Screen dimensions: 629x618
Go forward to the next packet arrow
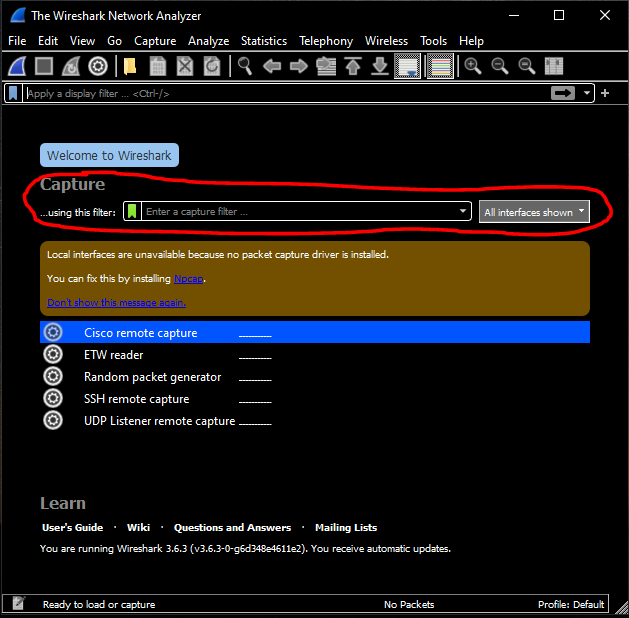pyautogui.click(x=299, y=66)
